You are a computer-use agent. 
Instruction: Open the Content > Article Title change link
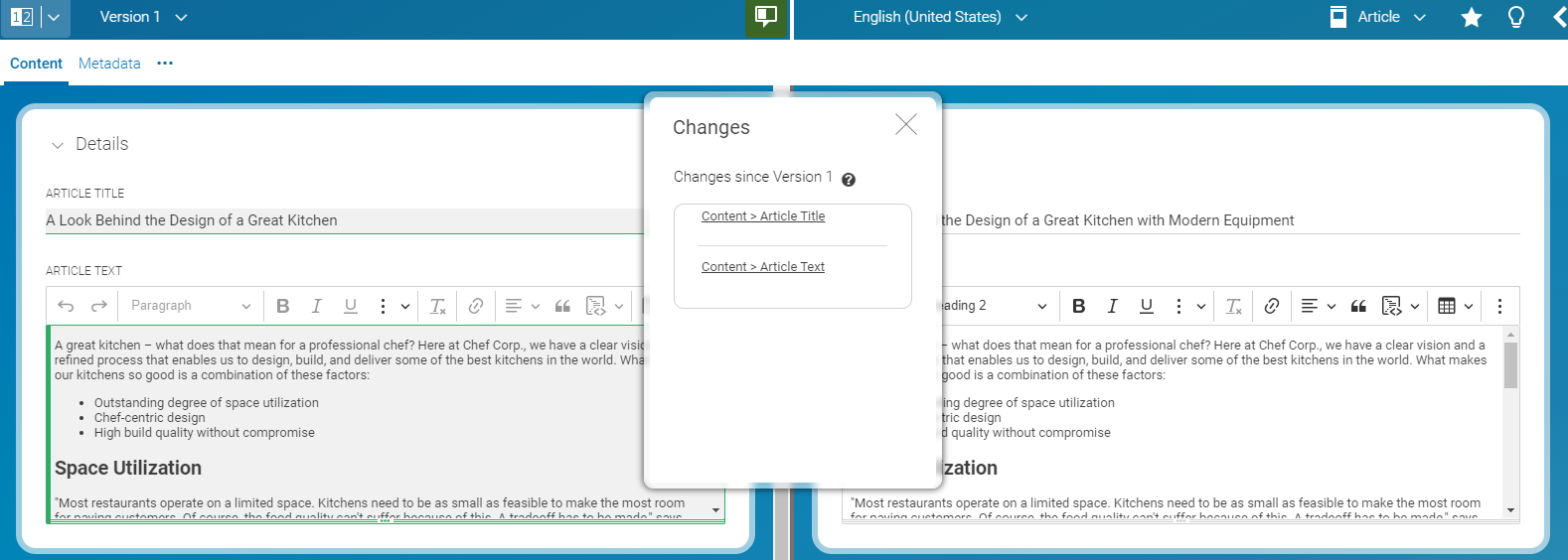[x=762, y=216]
